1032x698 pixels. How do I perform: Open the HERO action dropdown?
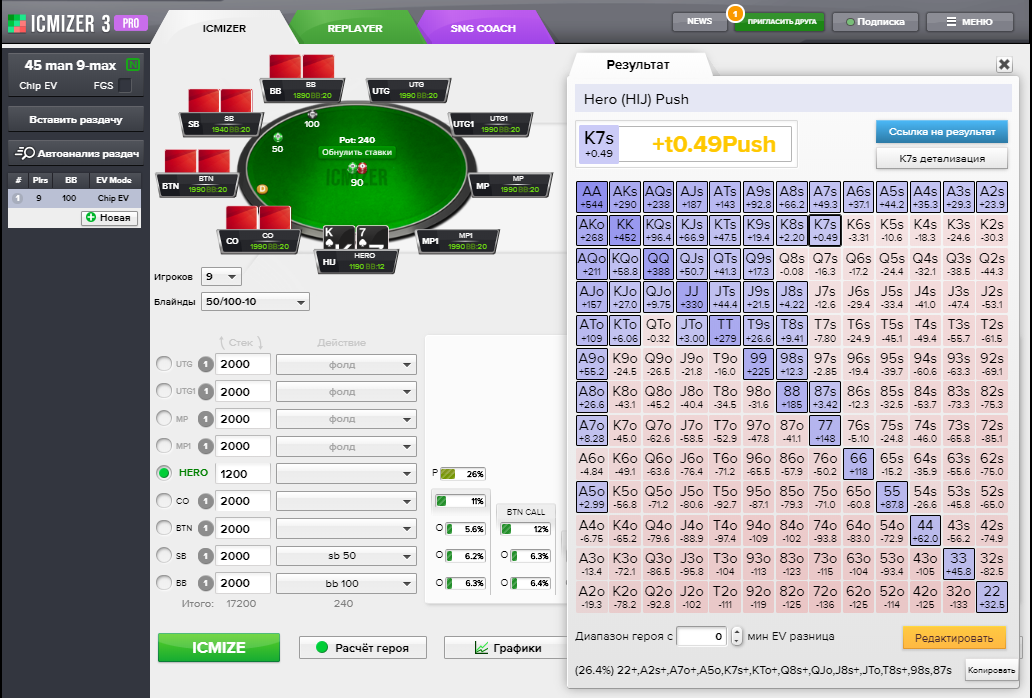346,474
